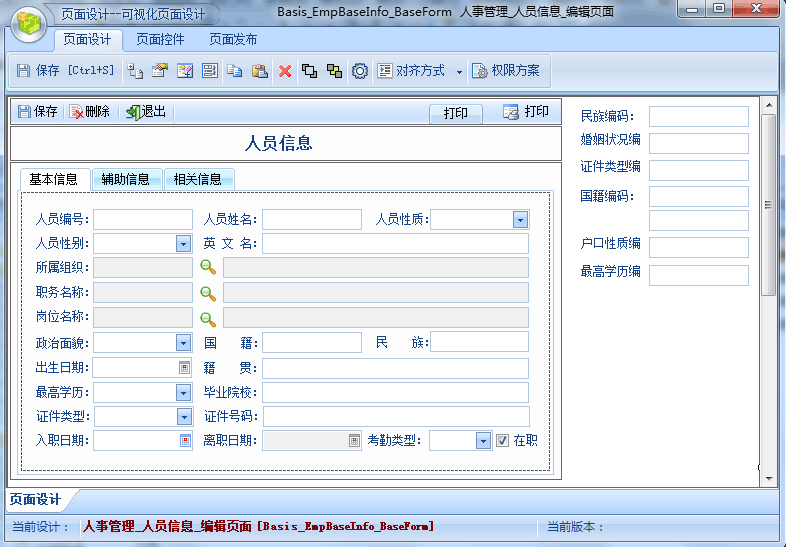Expand the 人员性质 dropdown
786x547 pixels.
coord(520,220)
